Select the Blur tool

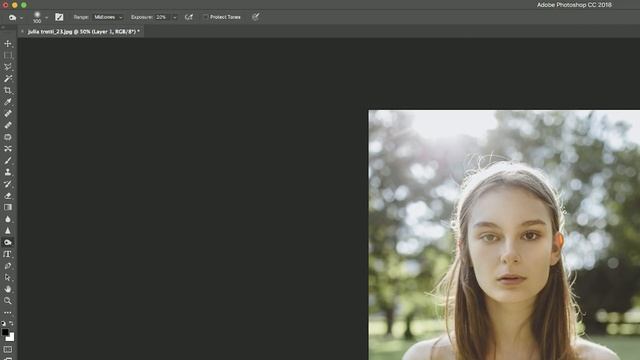(8, 219)
